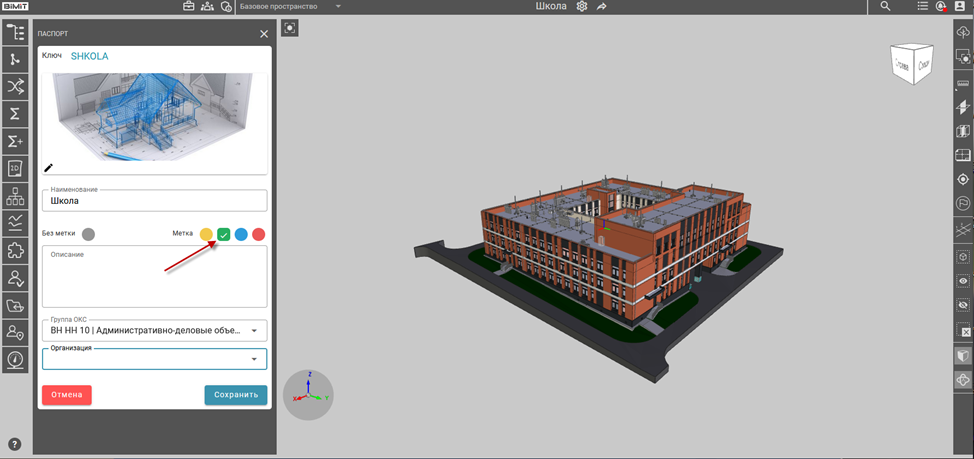This screenshot has width=974, height=459.
Task: Toggle the eye visibility icon in right toolbar
Action: tap(963, 281)
